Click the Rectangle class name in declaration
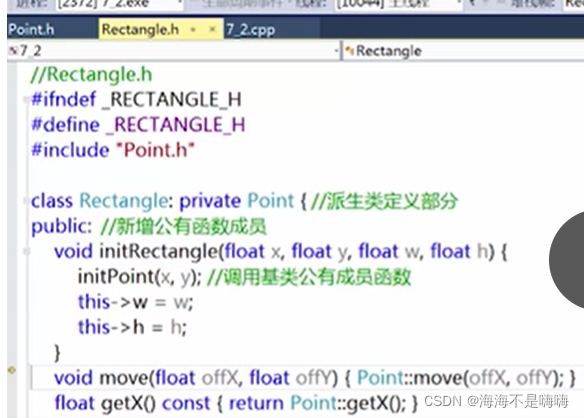Screen dimensions: 584x418 coord(124,201)
